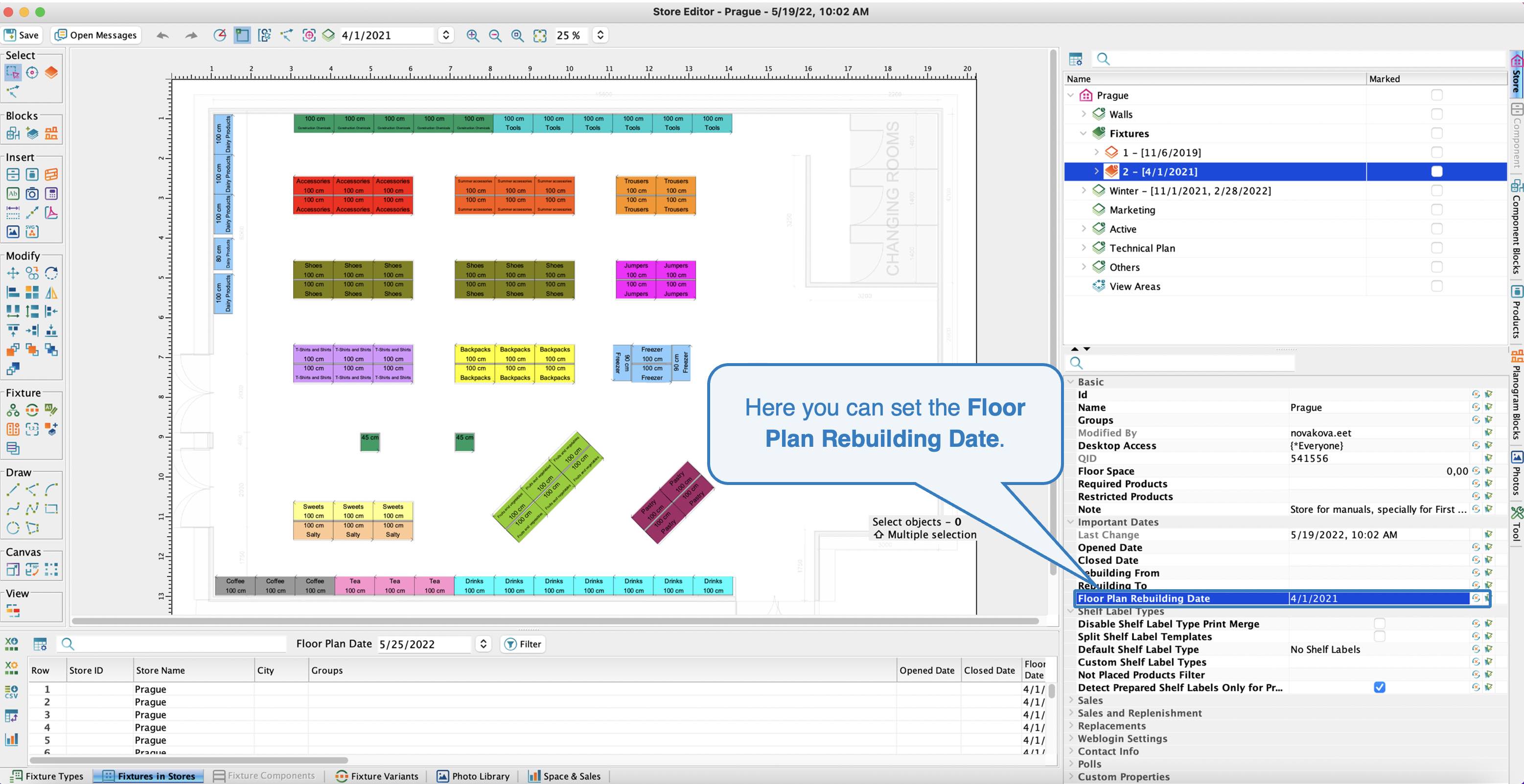Toggle Marked checkbox for 2 - [4/1/2021]

pyautogui.click(x=1436, y=172)
